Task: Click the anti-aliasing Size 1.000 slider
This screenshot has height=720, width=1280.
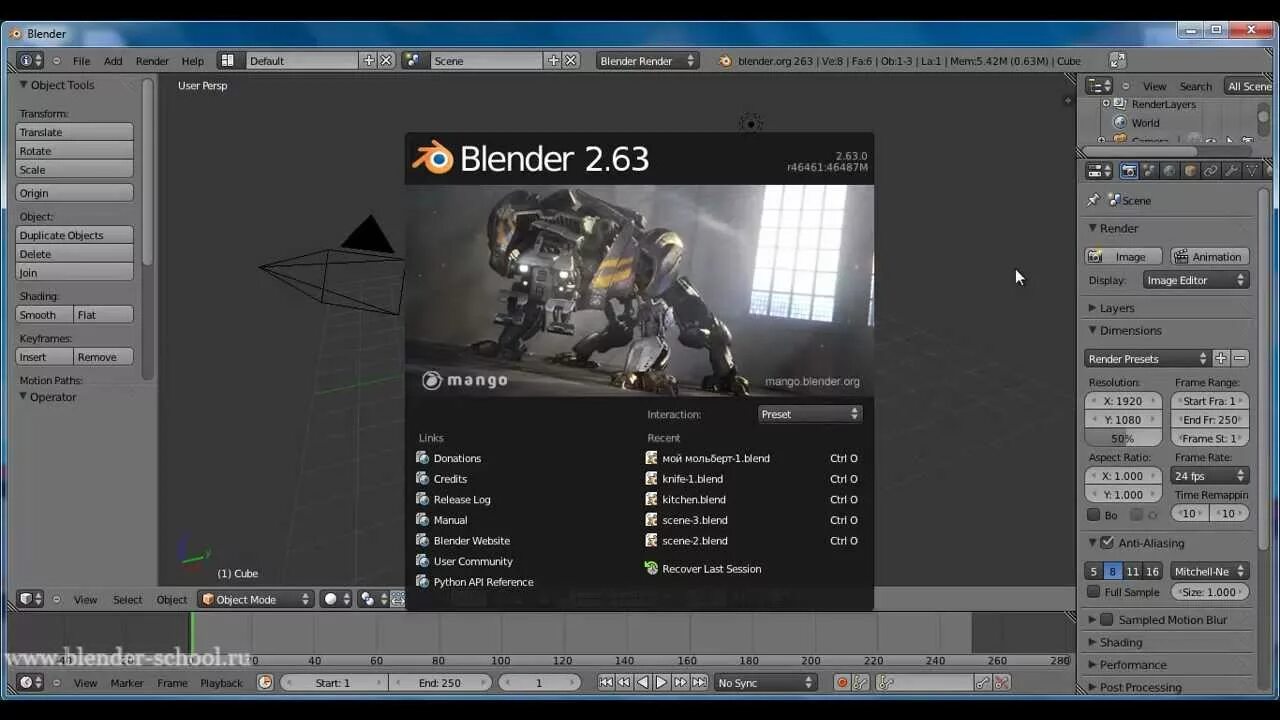Action: 1209,592
